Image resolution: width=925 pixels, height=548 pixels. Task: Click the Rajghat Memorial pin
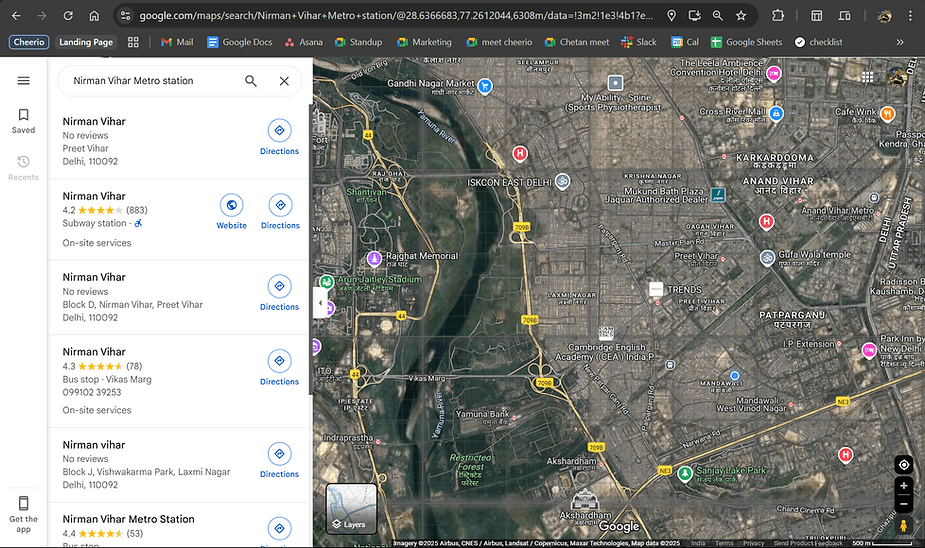pos(374,258)
